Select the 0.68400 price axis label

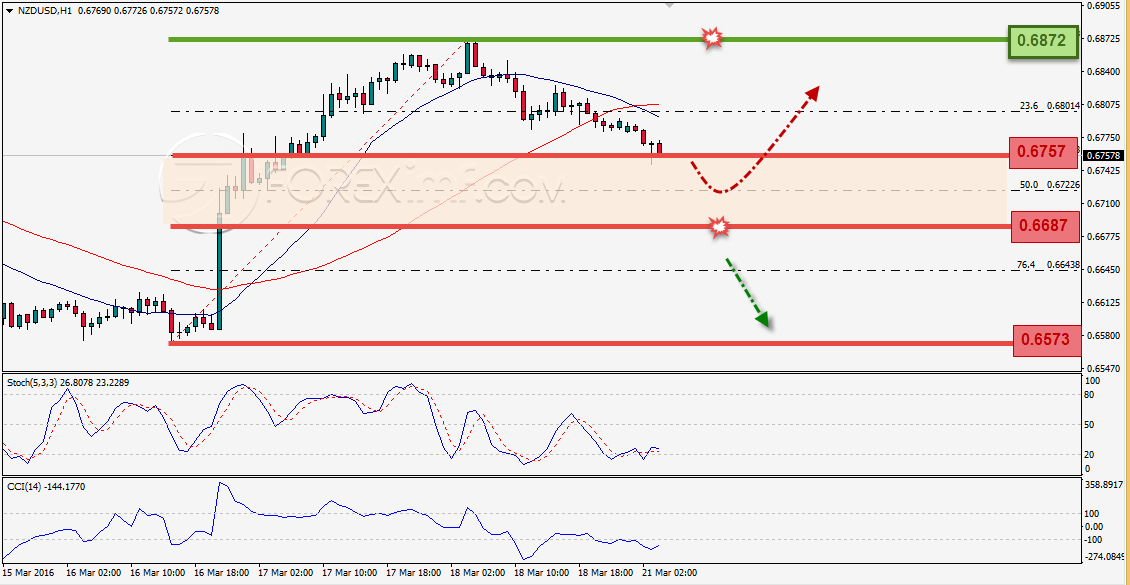1103,71
